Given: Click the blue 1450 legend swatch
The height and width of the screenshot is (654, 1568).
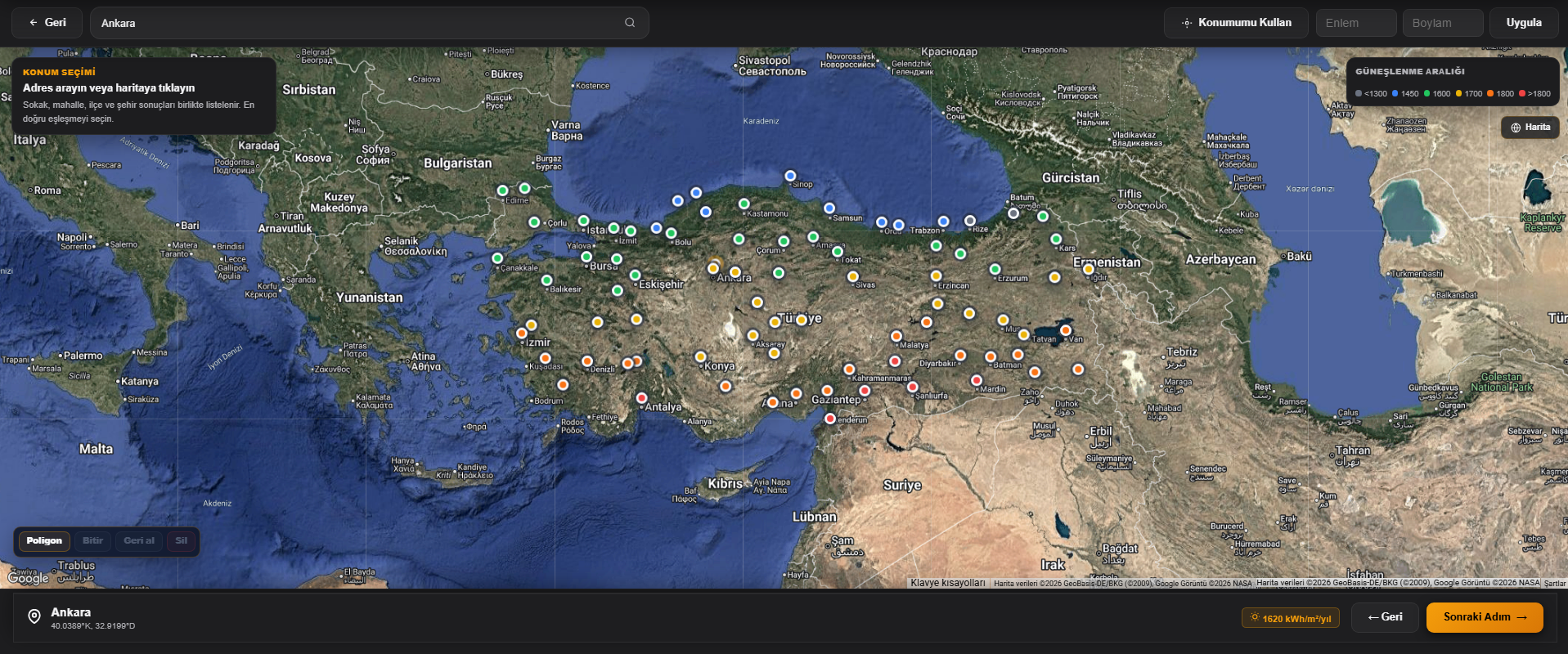Looking at the screenshot, I should point(1395,94).
